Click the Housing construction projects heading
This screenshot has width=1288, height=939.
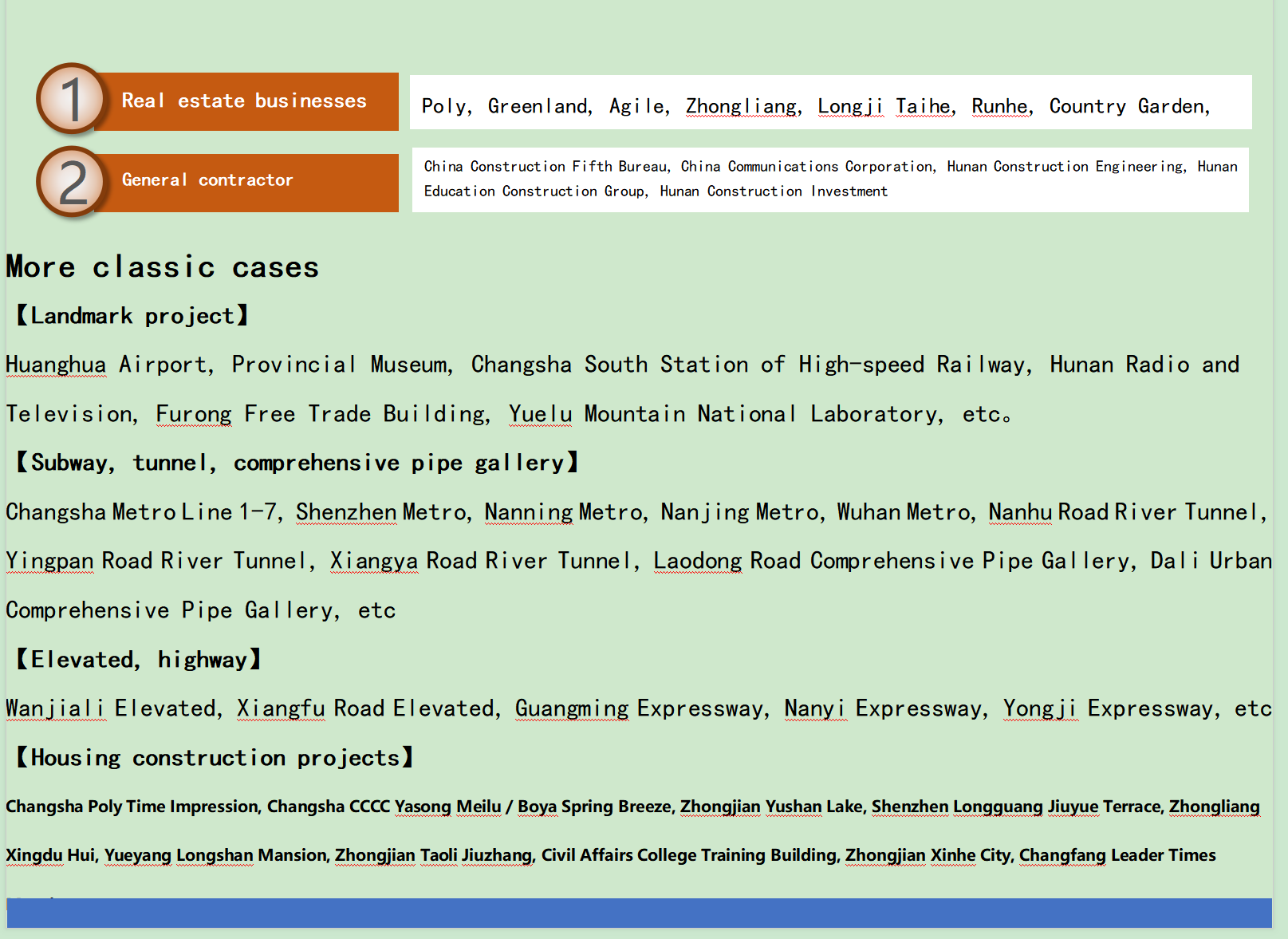point(214,758)
